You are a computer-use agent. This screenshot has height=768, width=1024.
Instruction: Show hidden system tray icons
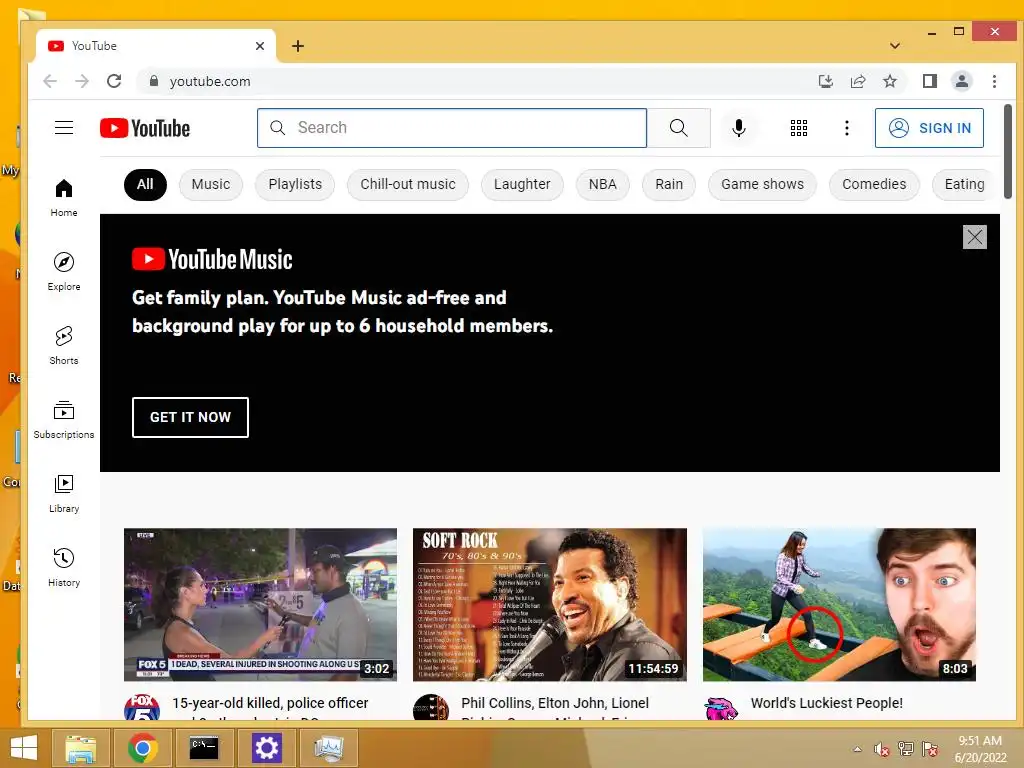[857, 749]
